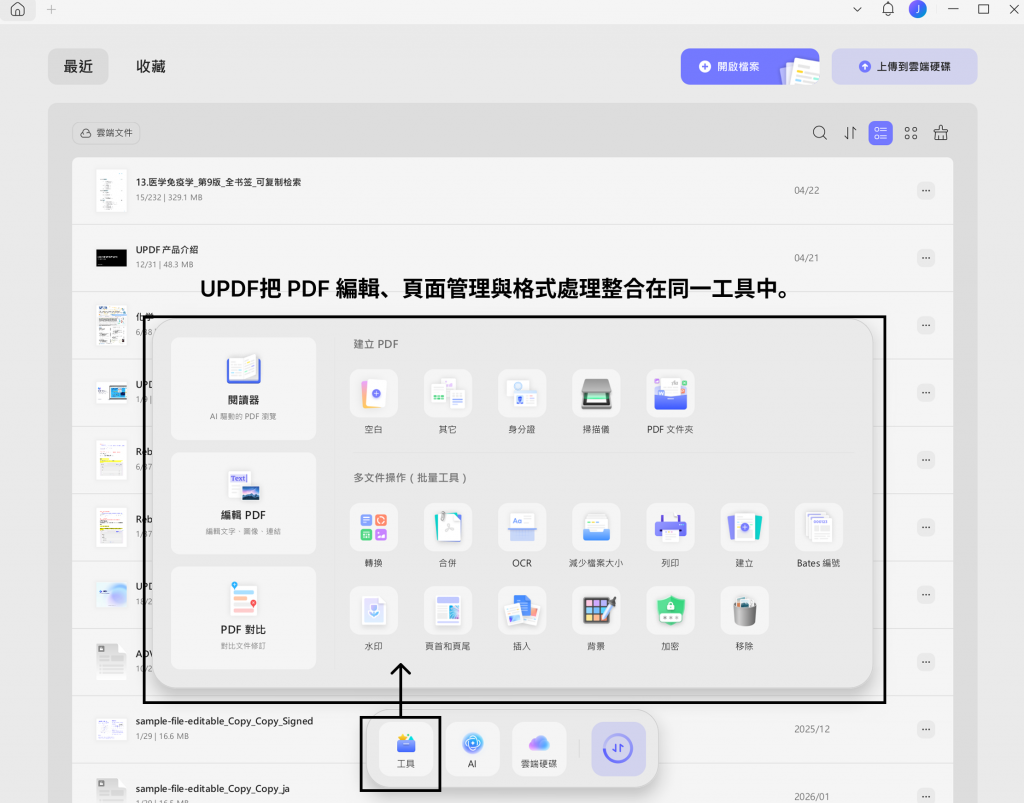Click the 開啟檔案 open file button
This screenshot has width=1024, height=803.
click(x=750, y=67)
